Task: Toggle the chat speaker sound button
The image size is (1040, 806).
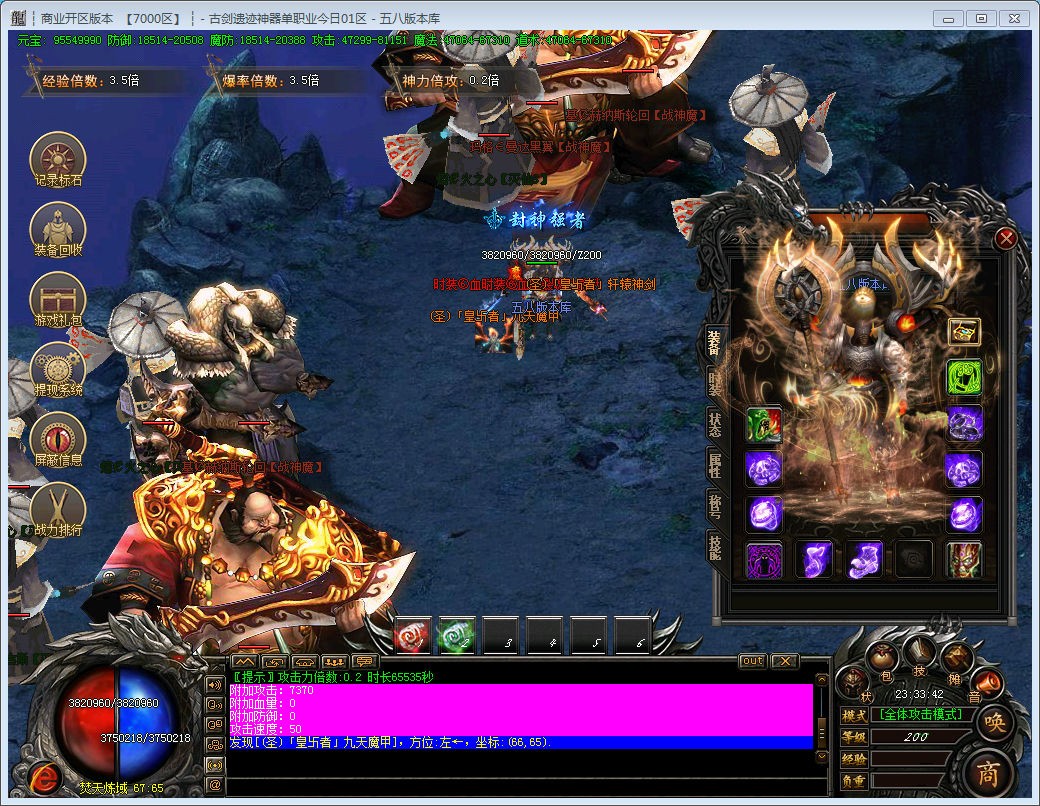Action: click(x=214, y=685)
